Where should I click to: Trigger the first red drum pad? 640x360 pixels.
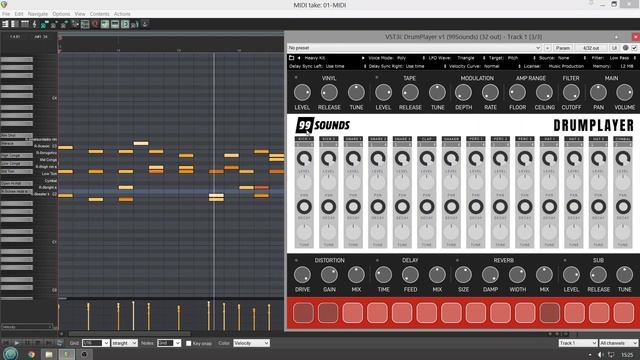tap(304, 313)
